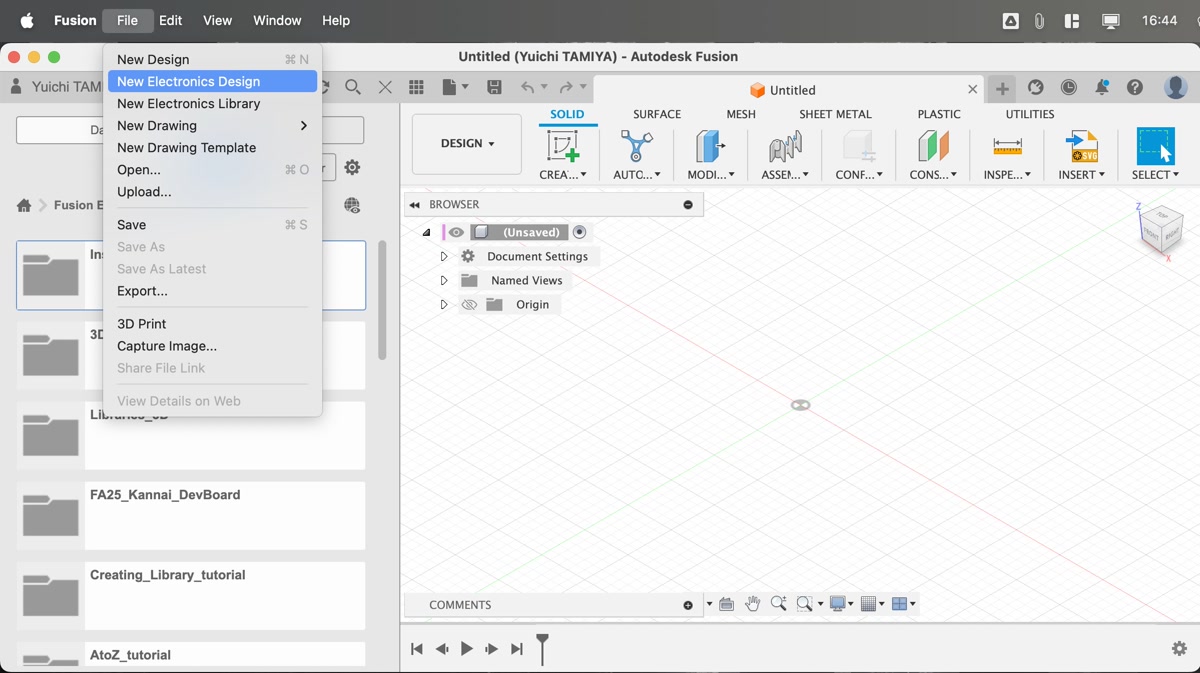Open the Edit menu in menu bar
The width and height of the screenshot is (1200, 673).
(170, 20)
